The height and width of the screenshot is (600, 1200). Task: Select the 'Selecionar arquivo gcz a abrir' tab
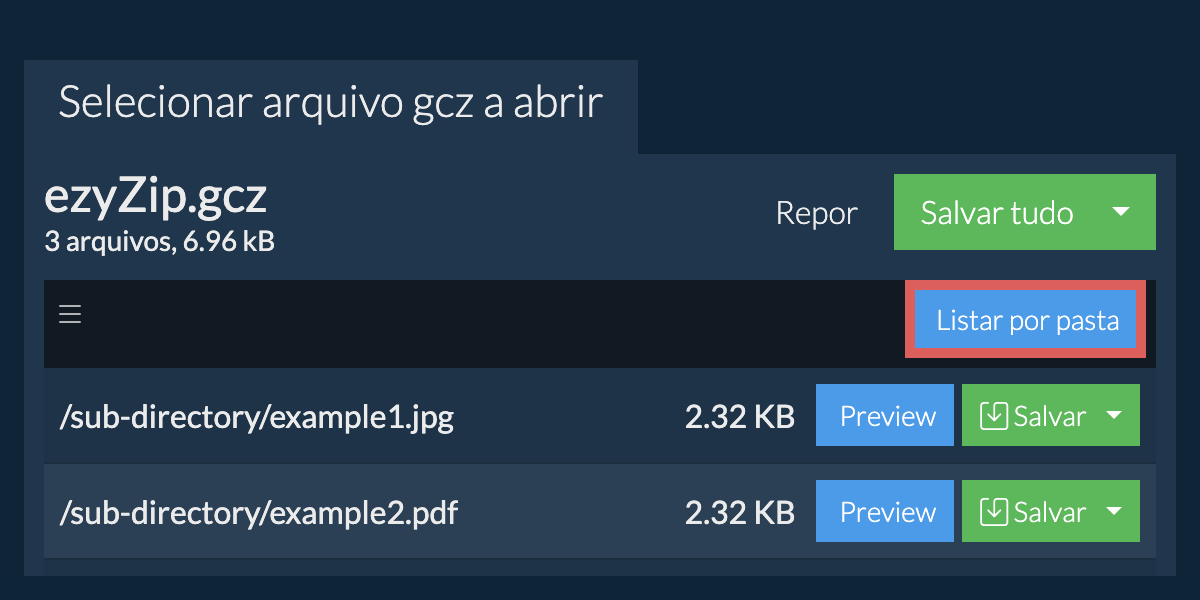pos(330,102)
